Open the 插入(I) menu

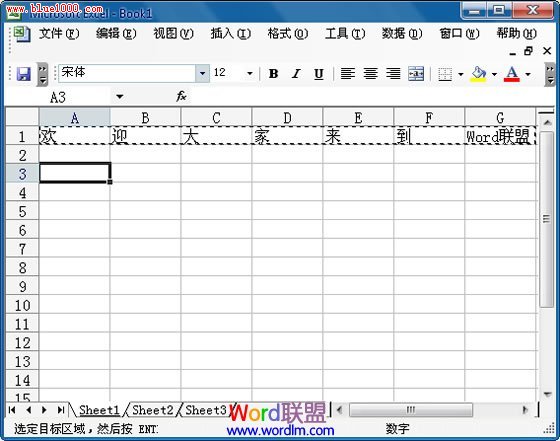pos(231,34)
